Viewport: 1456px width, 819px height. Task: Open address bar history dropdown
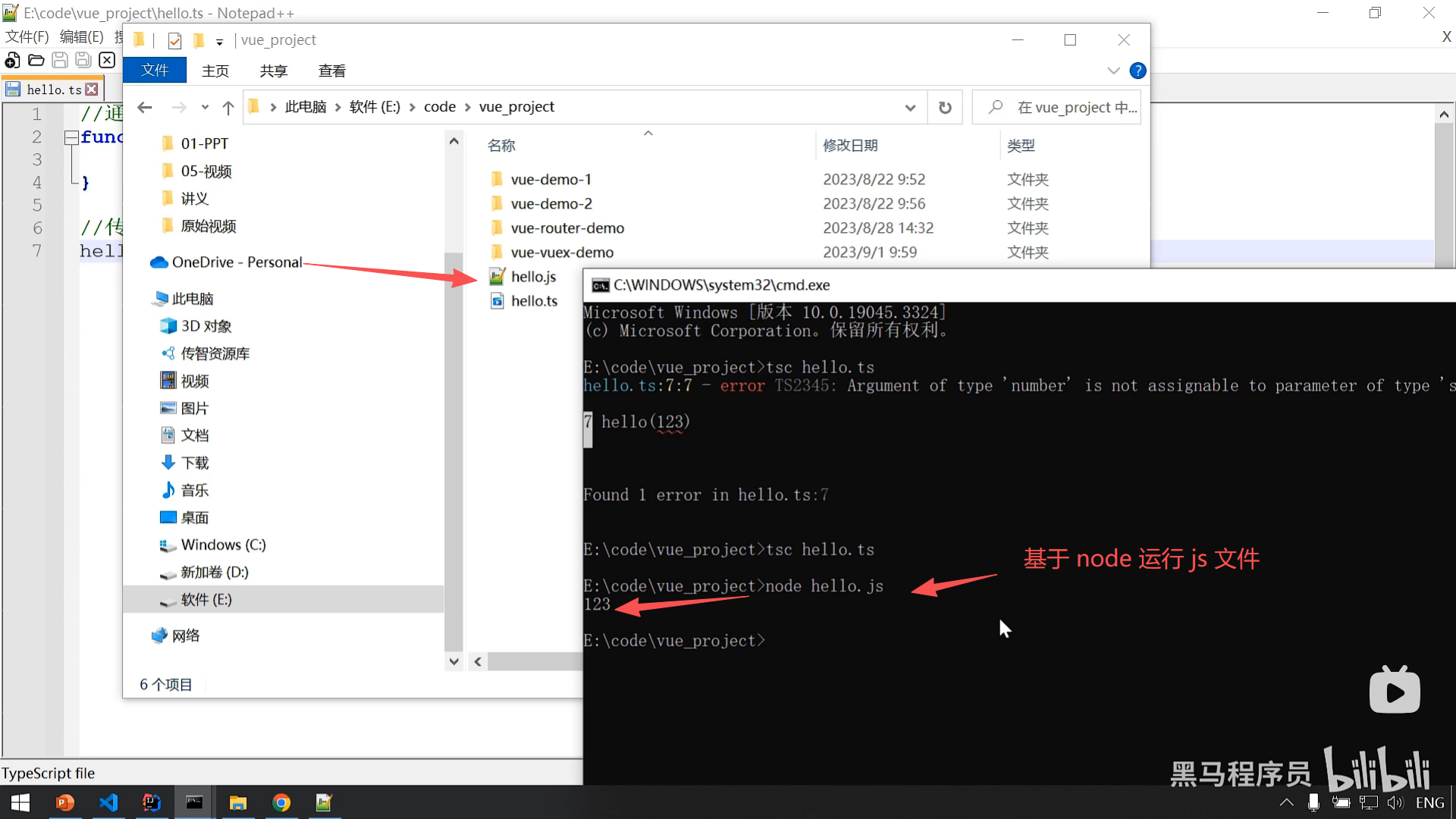tap(910, 108)
